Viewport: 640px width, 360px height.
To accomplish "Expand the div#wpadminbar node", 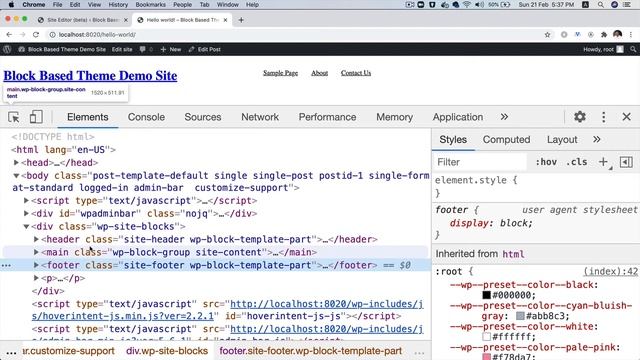I will [x=26, y=213].
